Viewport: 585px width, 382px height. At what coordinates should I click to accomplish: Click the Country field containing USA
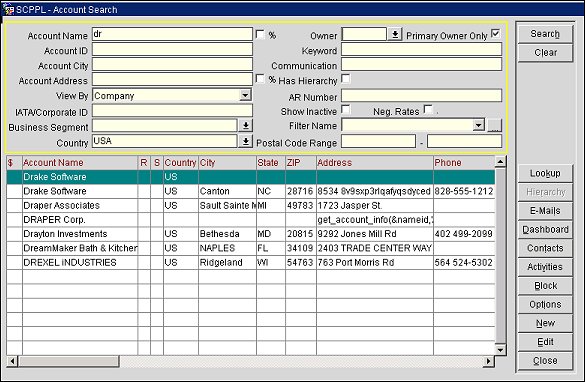[165, 141]
